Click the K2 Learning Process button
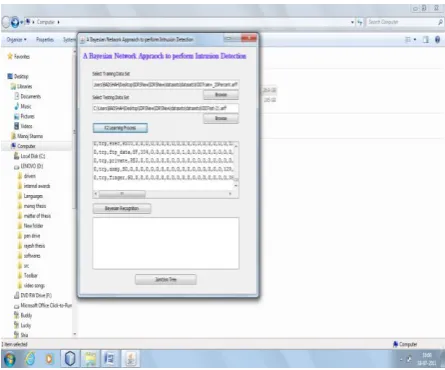 (120, 128)
